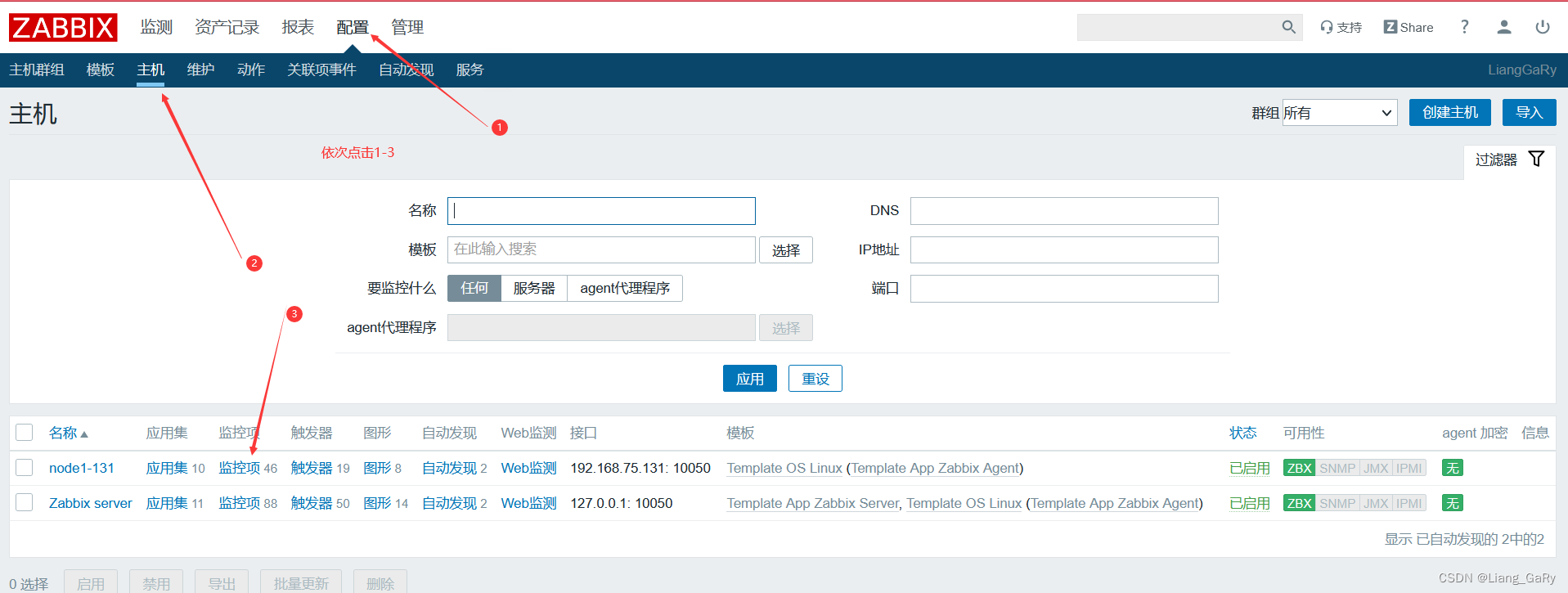This screenshot has width=1568, height=593.
Task: Open Web监测 for node1-131
Action: pyautogui.click(x=528, y=468)
